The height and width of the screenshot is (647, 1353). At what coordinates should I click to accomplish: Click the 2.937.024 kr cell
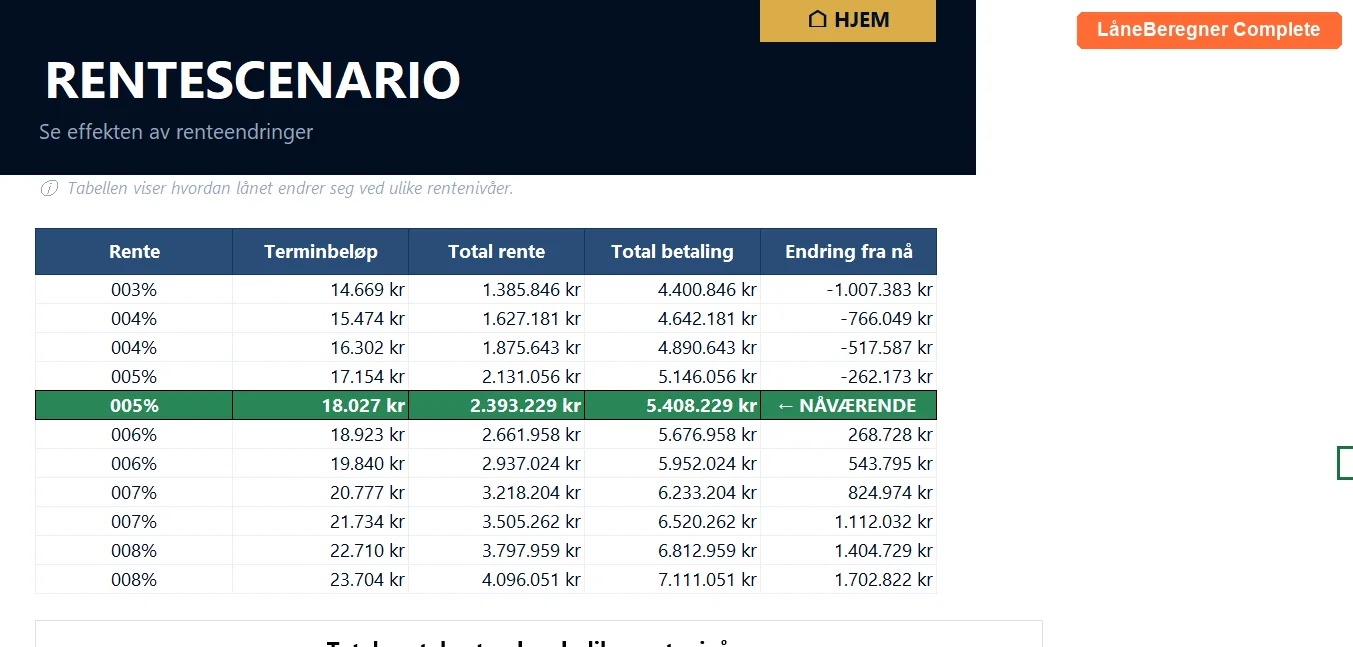[x=497, y=464]
